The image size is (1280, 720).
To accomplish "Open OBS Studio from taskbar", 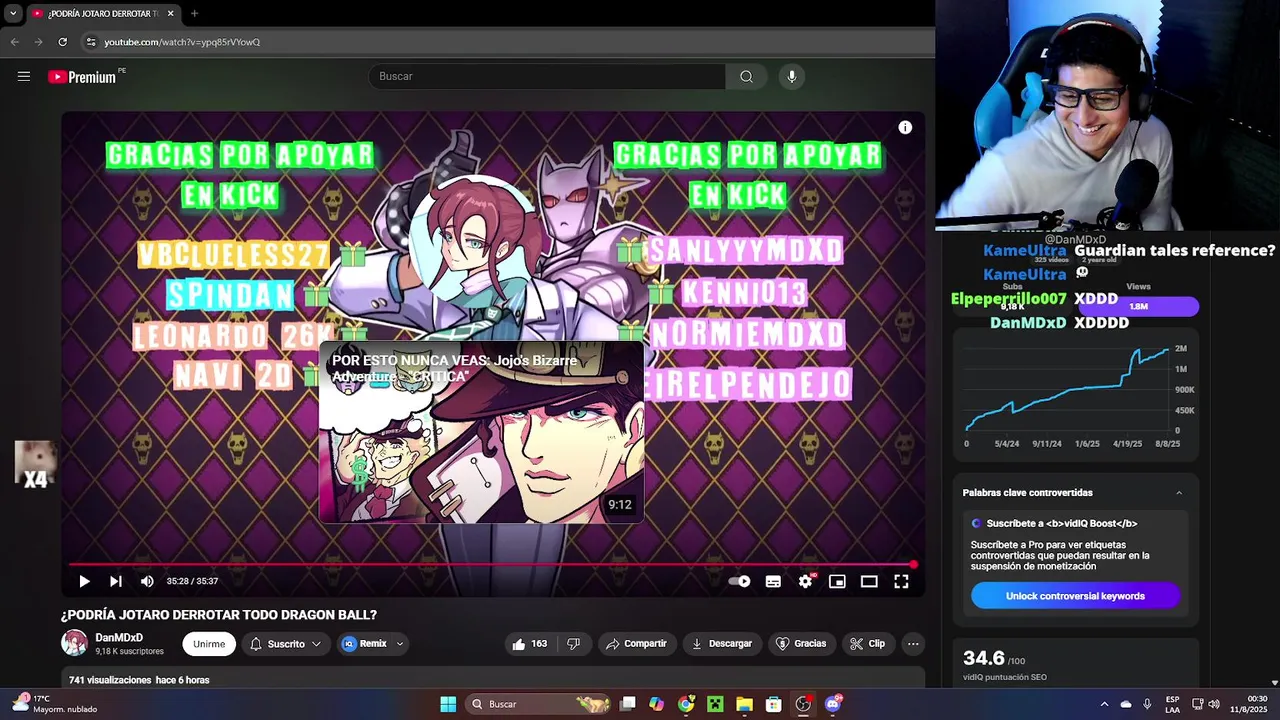I will (803, 704).
